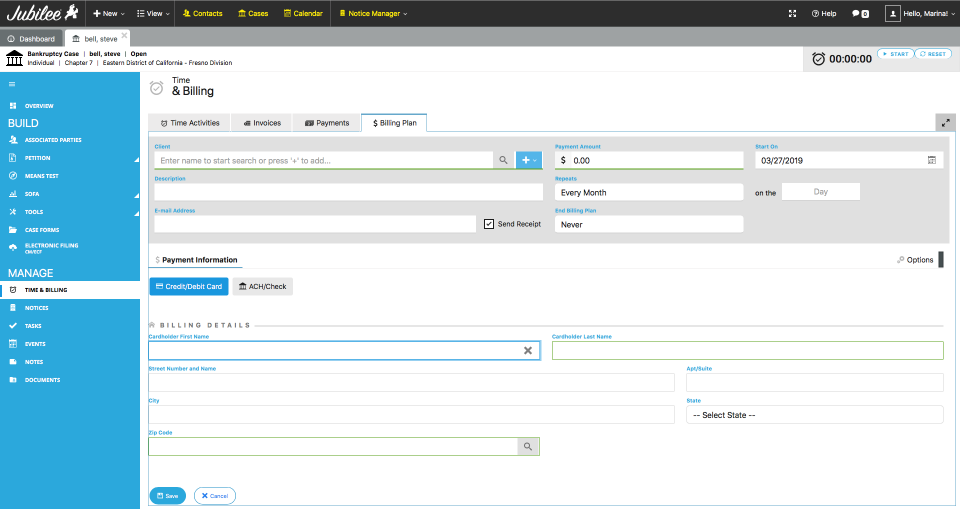
Task: Open the Select State dropdown
Action: (x=815, y=415)
